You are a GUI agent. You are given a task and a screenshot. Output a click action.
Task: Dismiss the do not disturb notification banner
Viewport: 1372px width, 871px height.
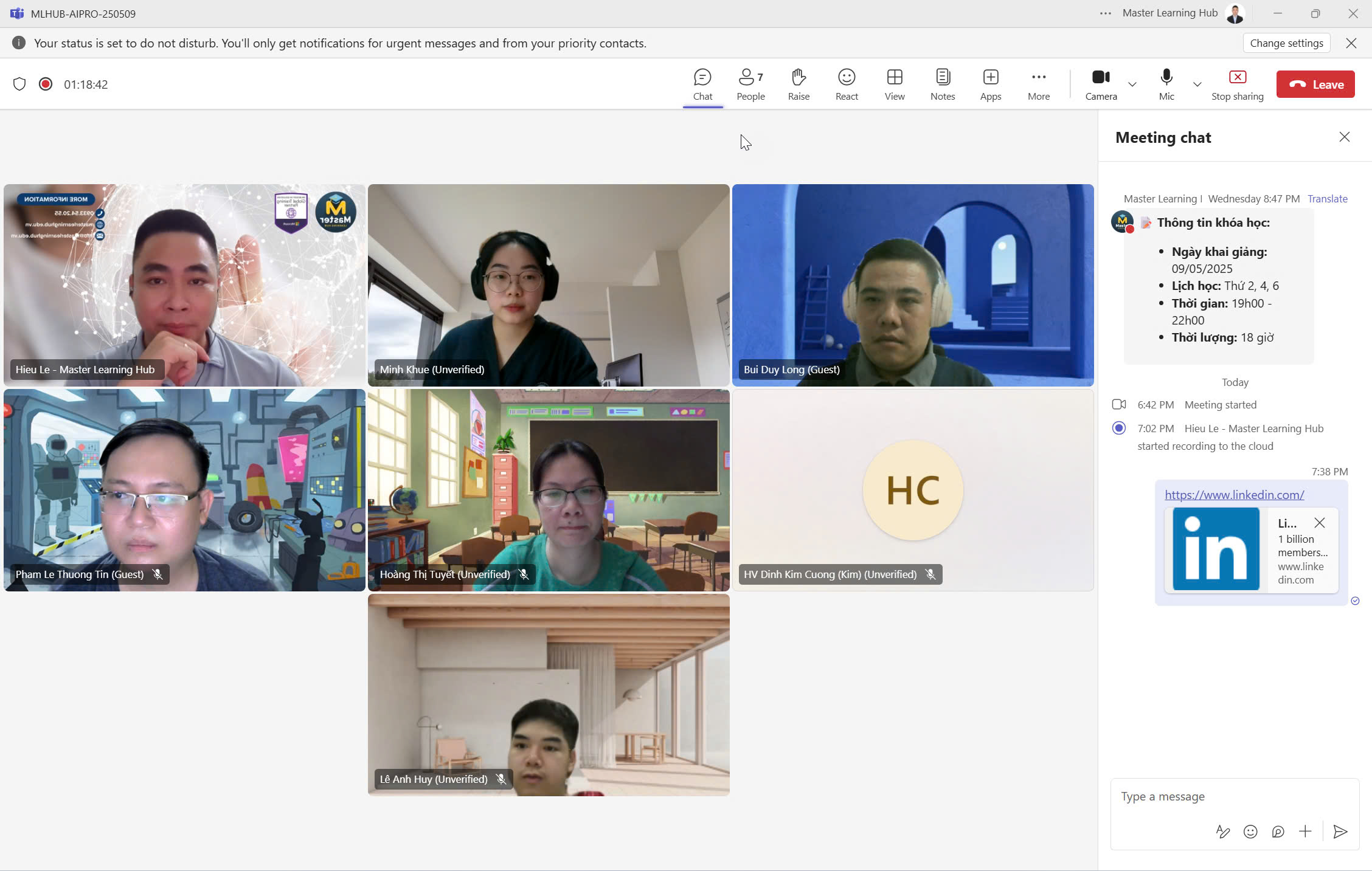click(x=1351, y=43)
